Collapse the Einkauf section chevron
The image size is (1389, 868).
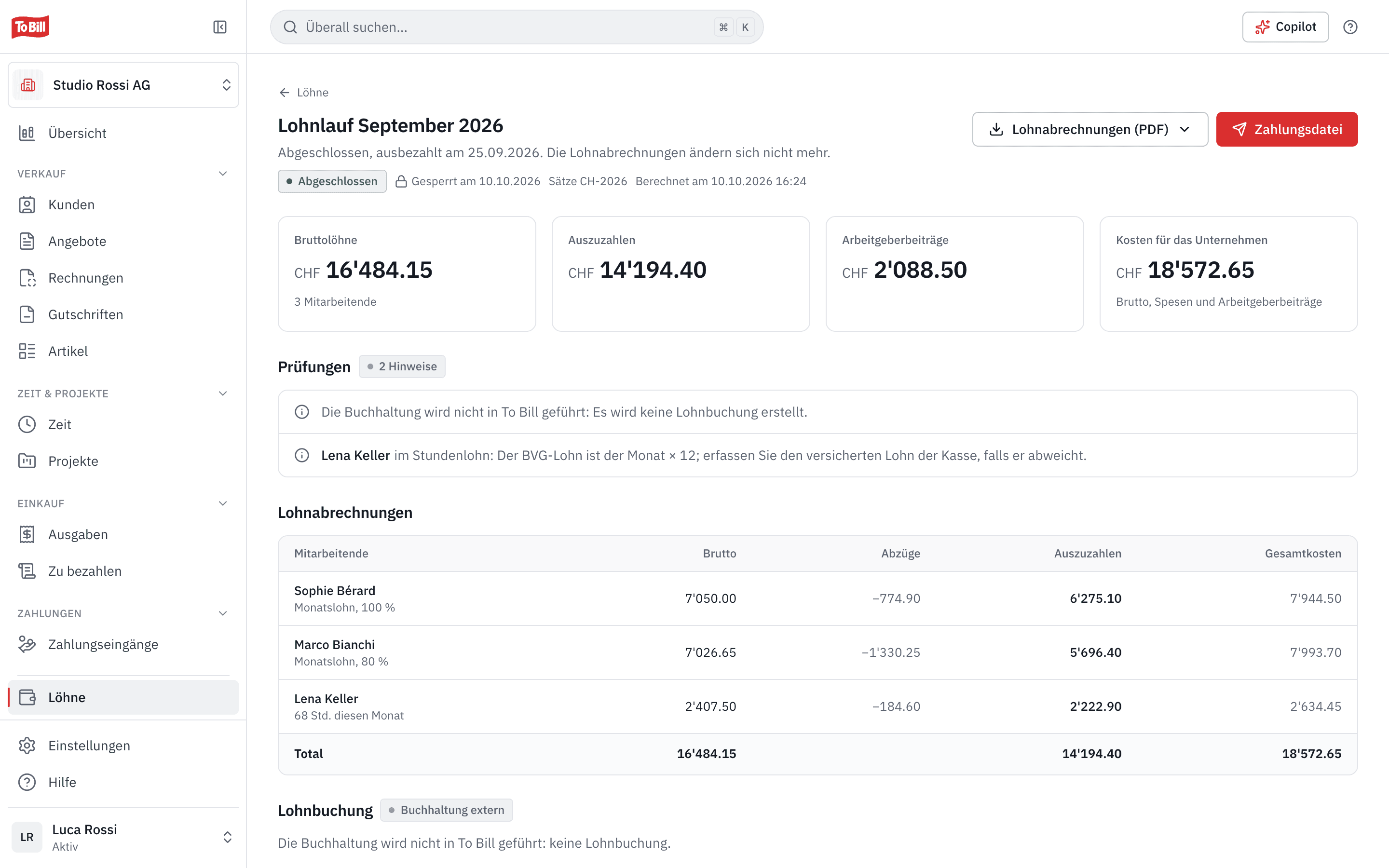(223, 503)
